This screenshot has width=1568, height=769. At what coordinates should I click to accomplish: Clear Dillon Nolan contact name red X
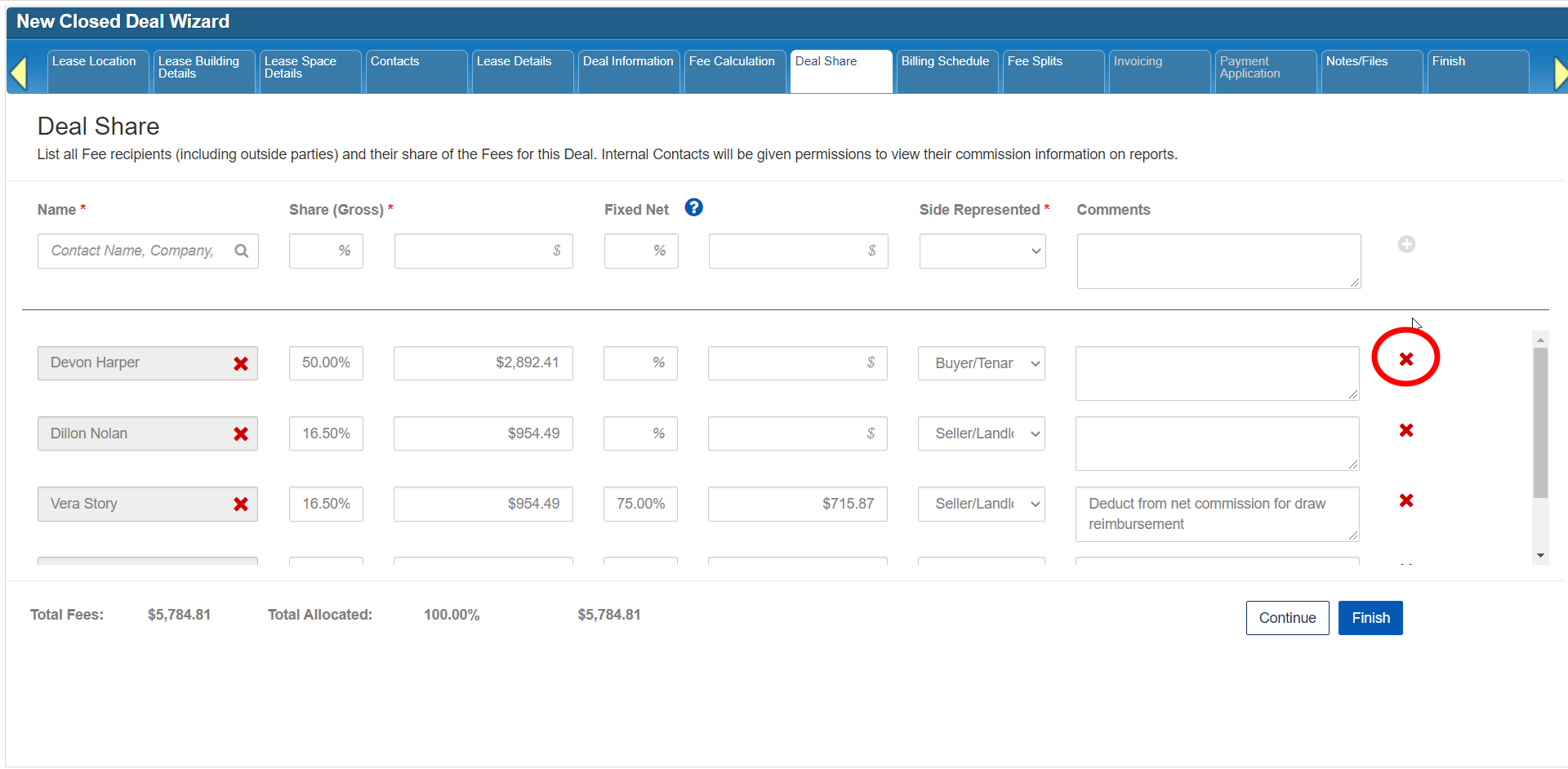click(x=241, y=434)
